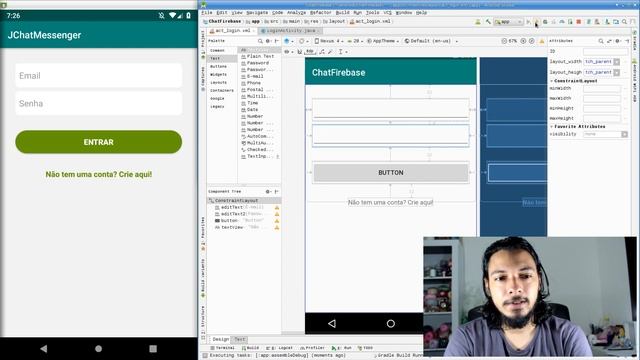Open the Build menu
The height and width of the screenshot is (360, 640).
tap(342, 13)
